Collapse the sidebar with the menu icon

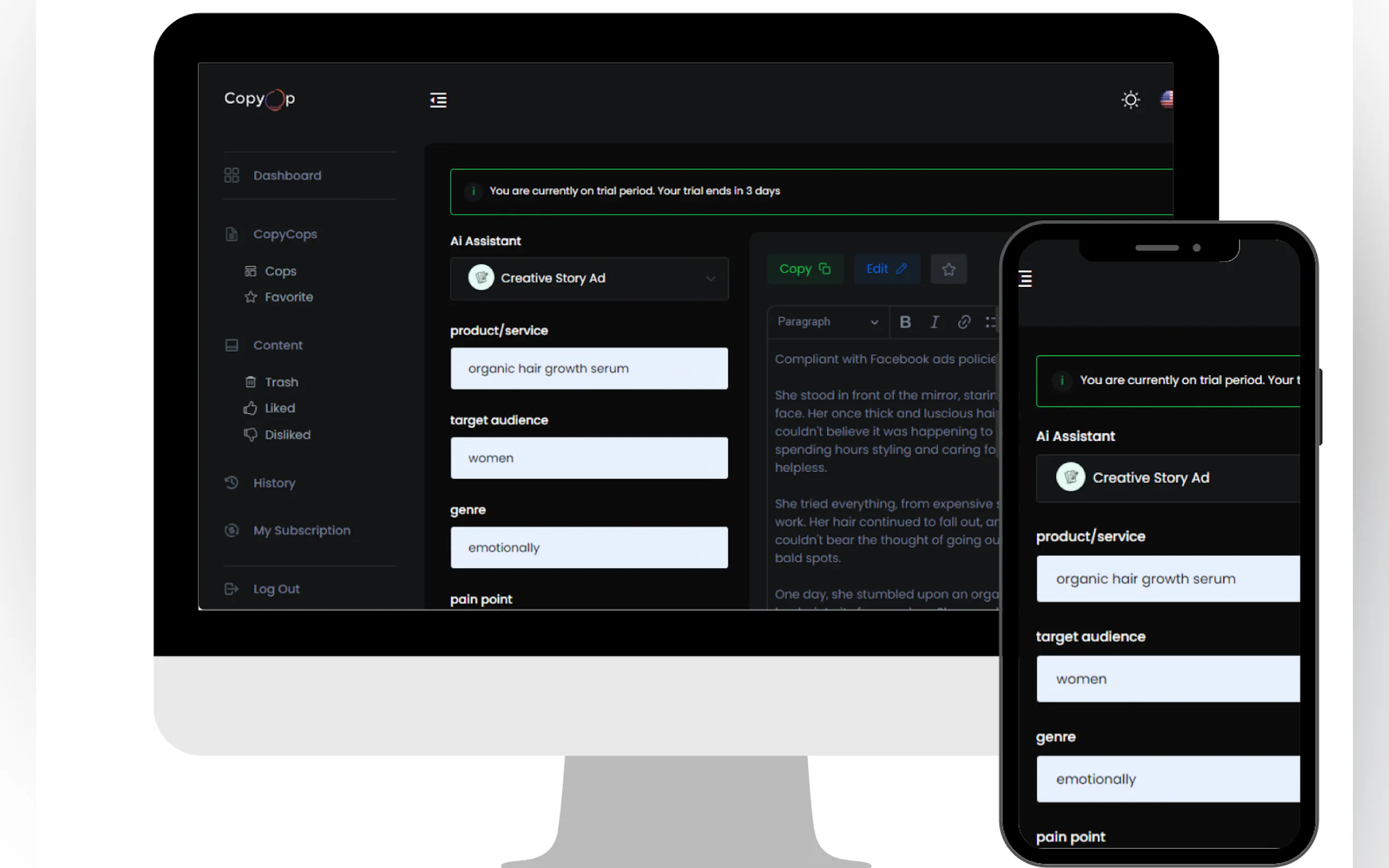[438, 101]
